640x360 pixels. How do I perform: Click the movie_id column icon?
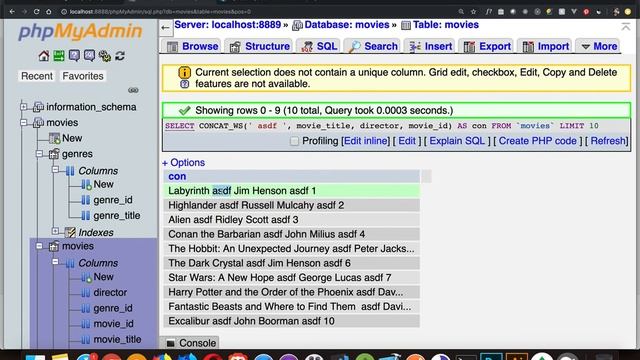[85, 324]
